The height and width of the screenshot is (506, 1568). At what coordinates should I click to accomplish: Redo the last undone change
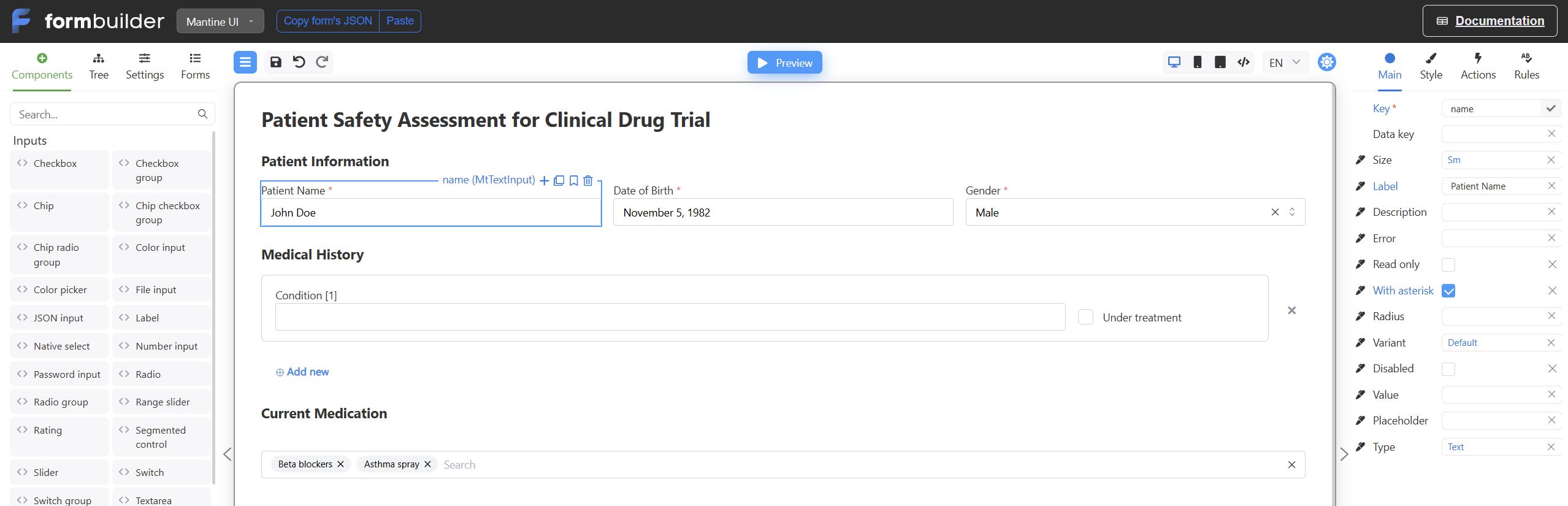322,62
